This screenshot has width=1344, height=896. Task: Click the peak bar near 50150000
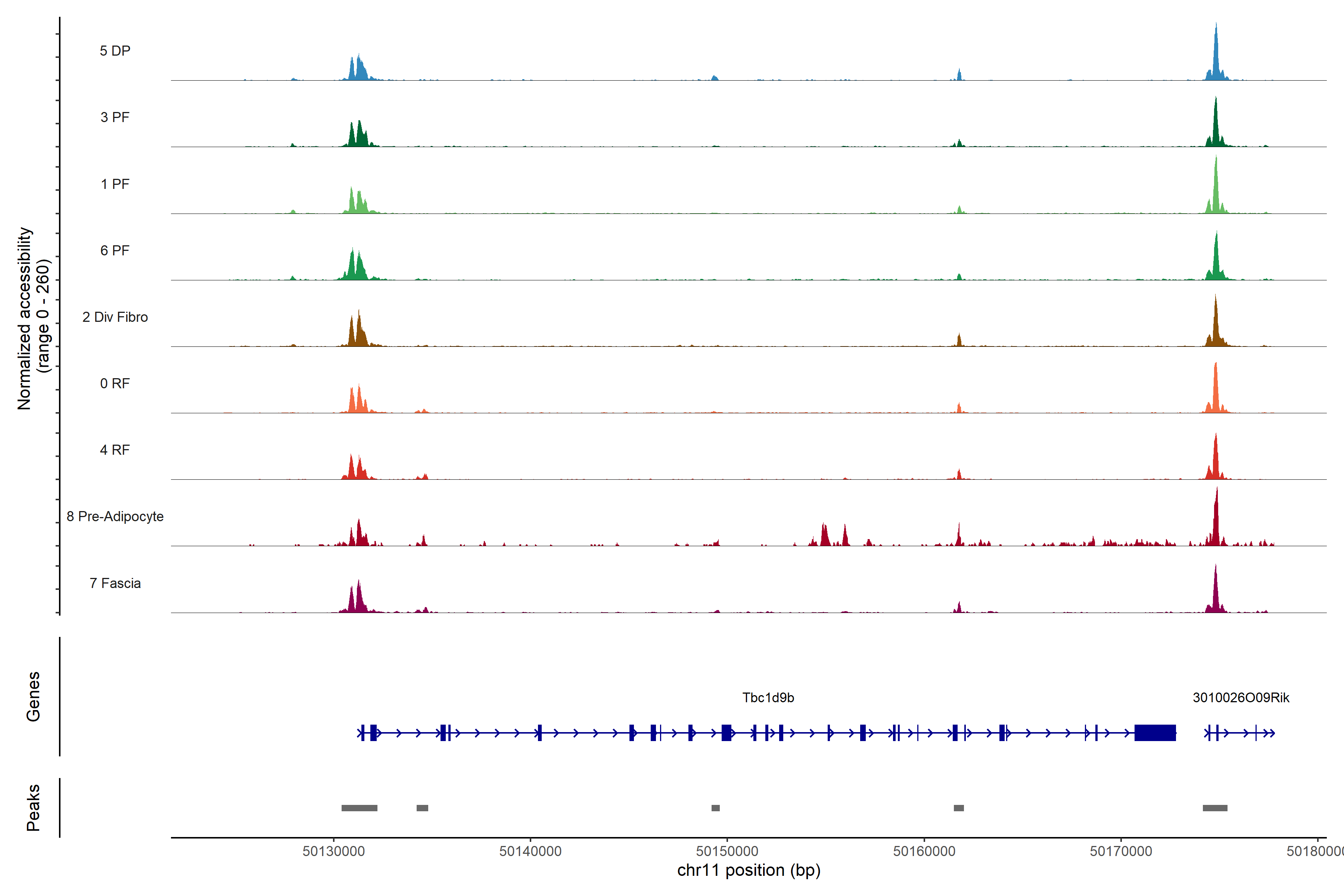(x=715, y=808)
